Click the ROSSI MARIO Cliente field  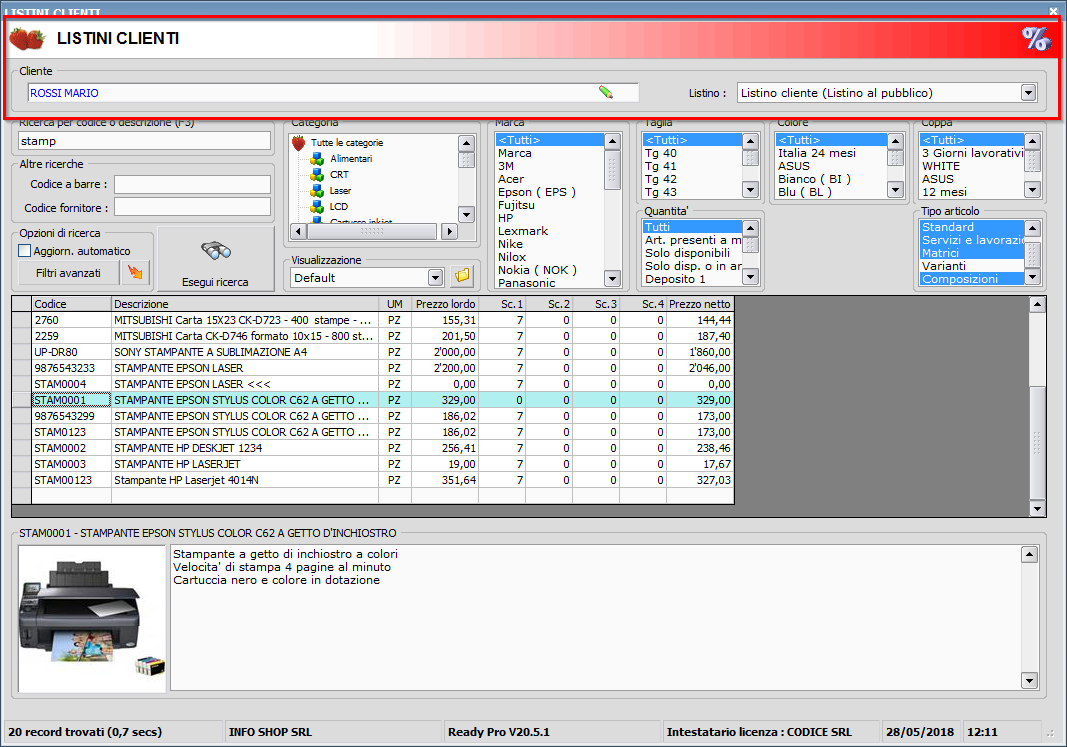(333, 93)
